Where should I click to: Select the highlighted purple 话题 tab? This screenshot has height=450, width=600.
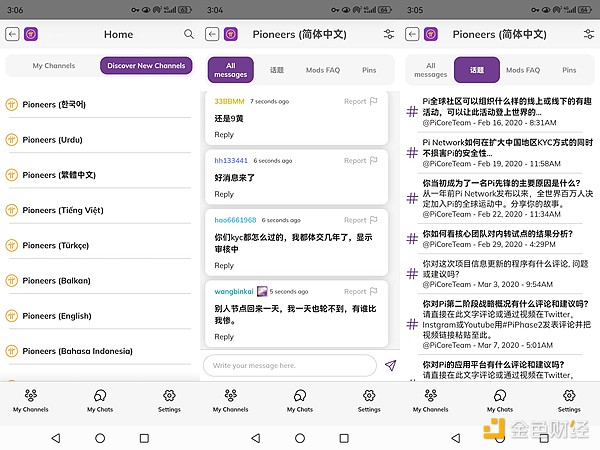[476, 70]
